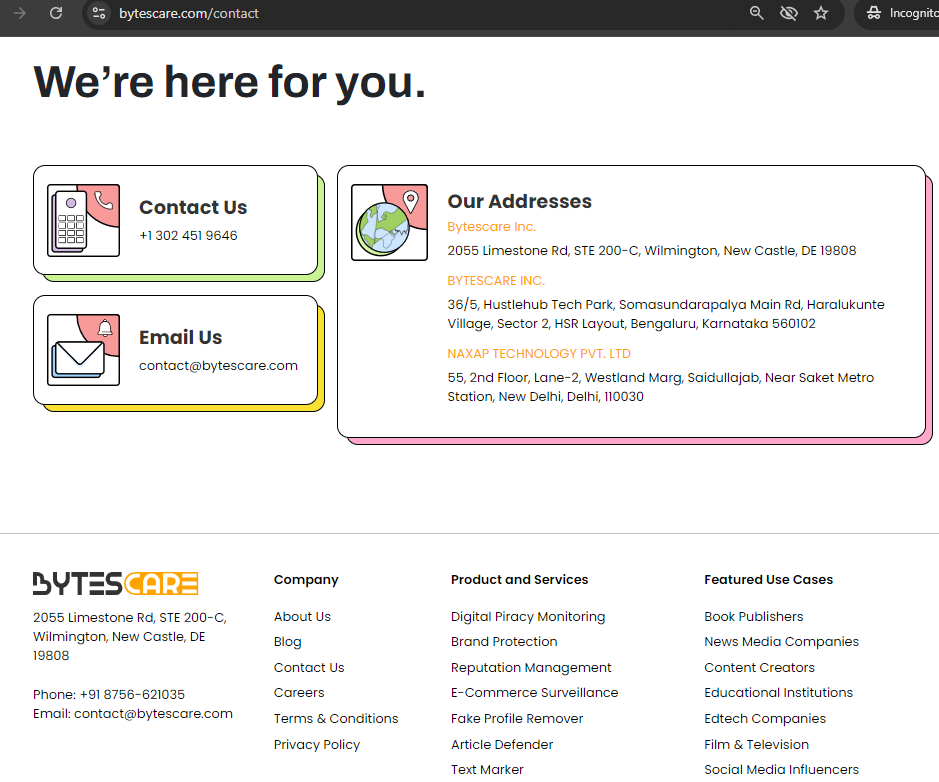Open Content Creators link
Image resolution: width=939 pixels, height=782 pixels.
click(759, 668)
